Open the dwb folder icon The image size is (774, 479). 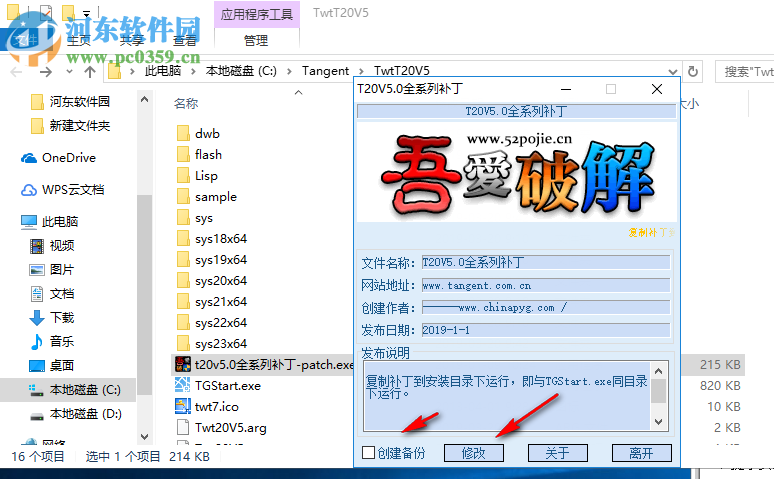[183, 133]
